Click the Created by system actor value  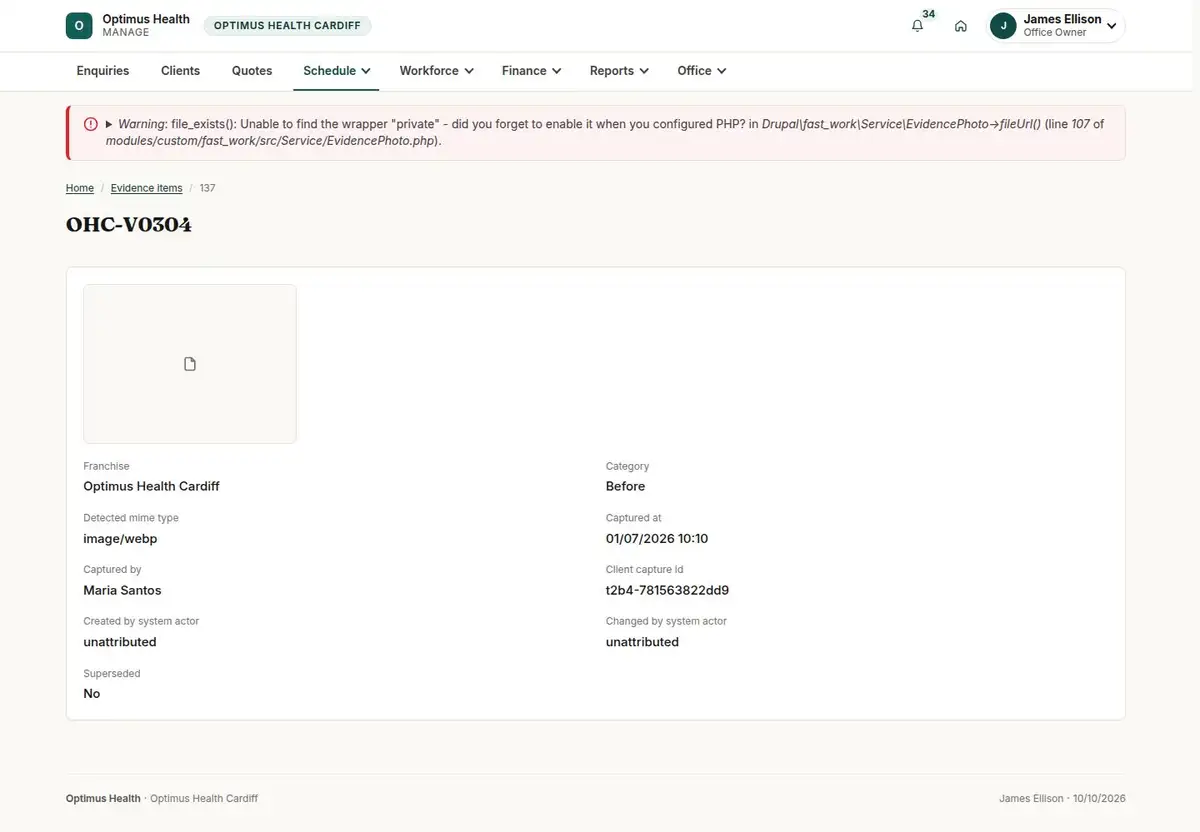(120, 642)
